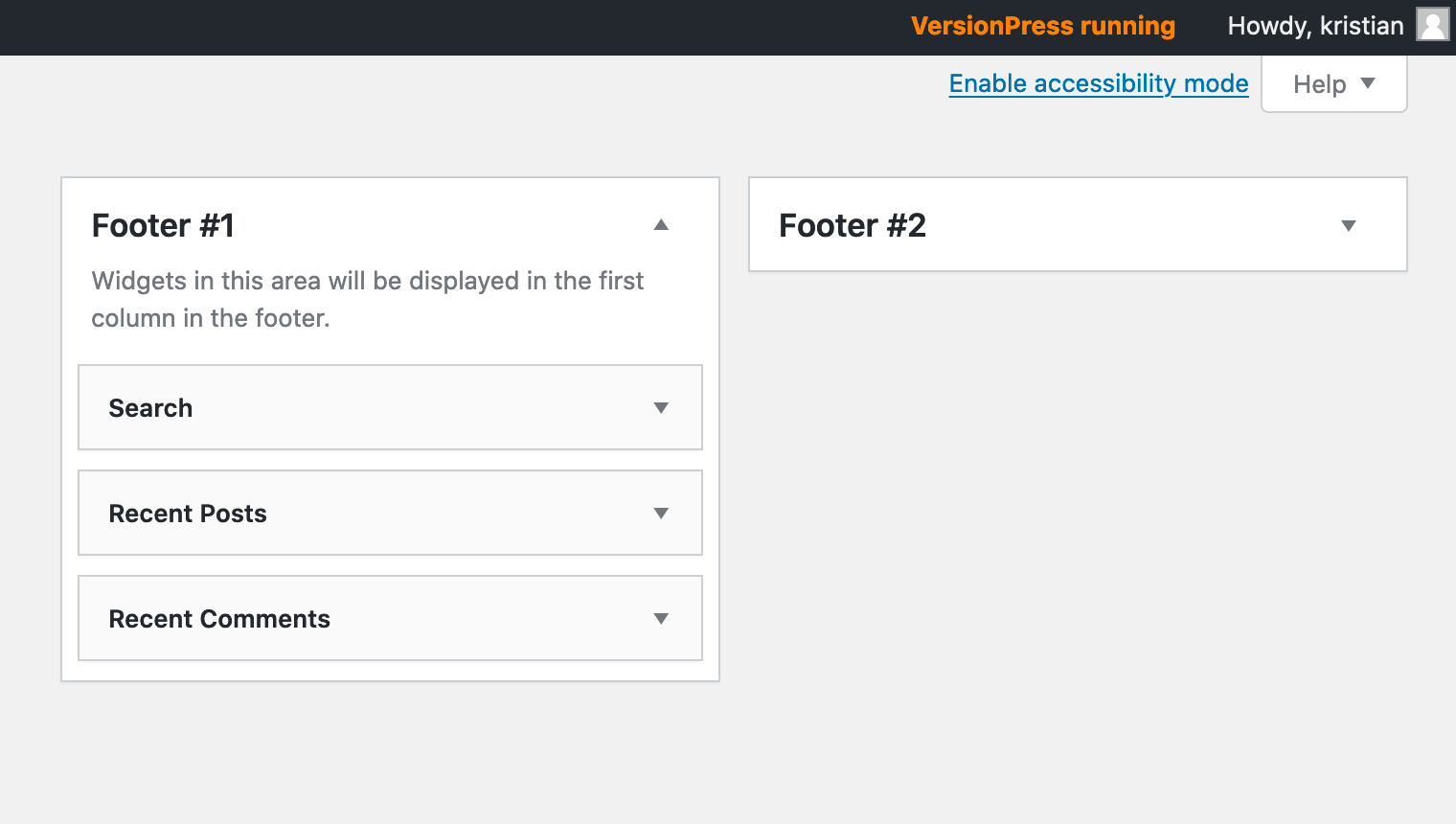This screenshot has height=824, width=1456.
Task: Click the user avatar icon in top bar
Action: pos(1432,25)
